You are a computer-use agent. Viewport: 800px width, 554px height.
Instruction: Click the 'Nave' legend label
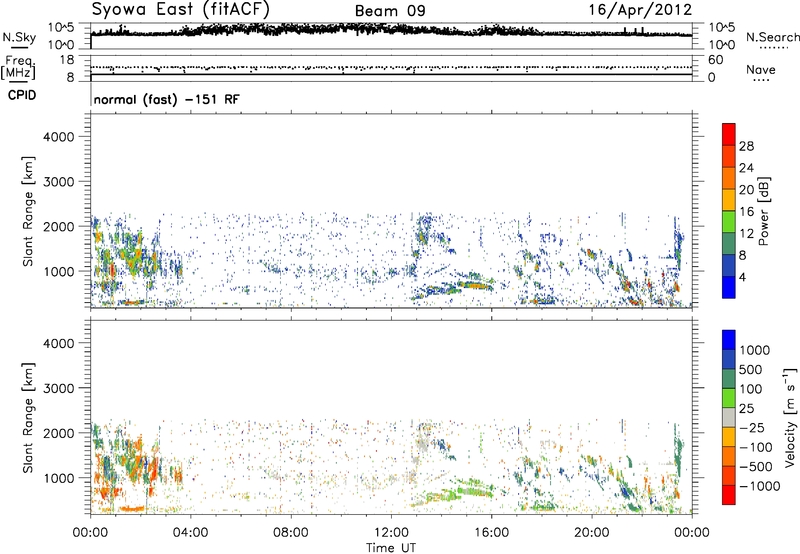click(761, 69)
